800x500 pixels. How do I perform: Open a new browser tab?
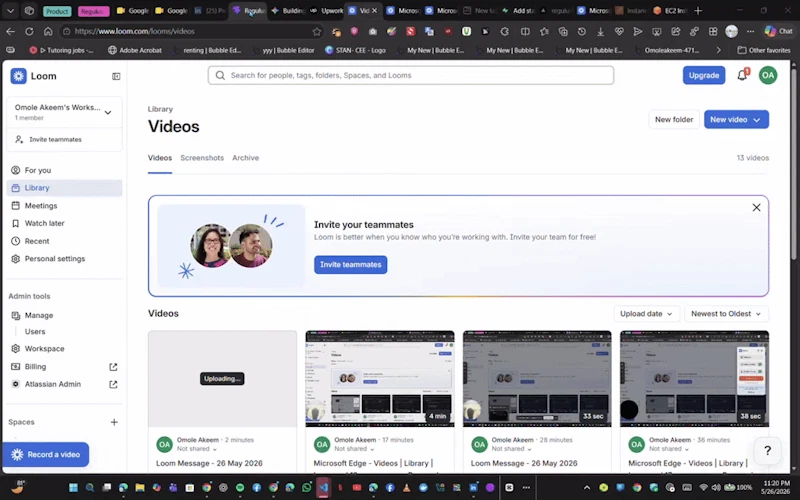point(698,10)
